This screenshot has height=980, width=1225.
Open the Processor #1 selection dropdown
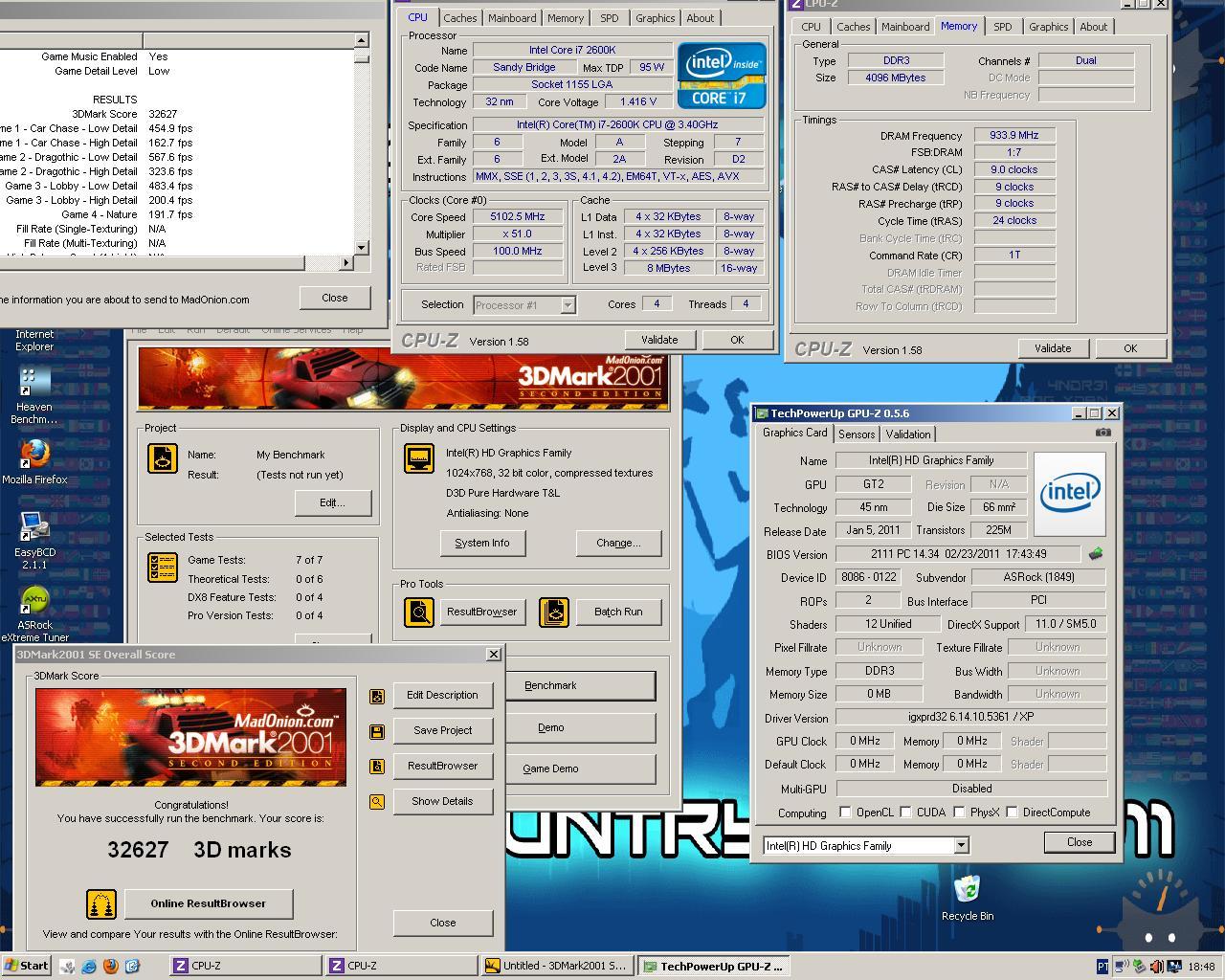click(x=568, y=305)
